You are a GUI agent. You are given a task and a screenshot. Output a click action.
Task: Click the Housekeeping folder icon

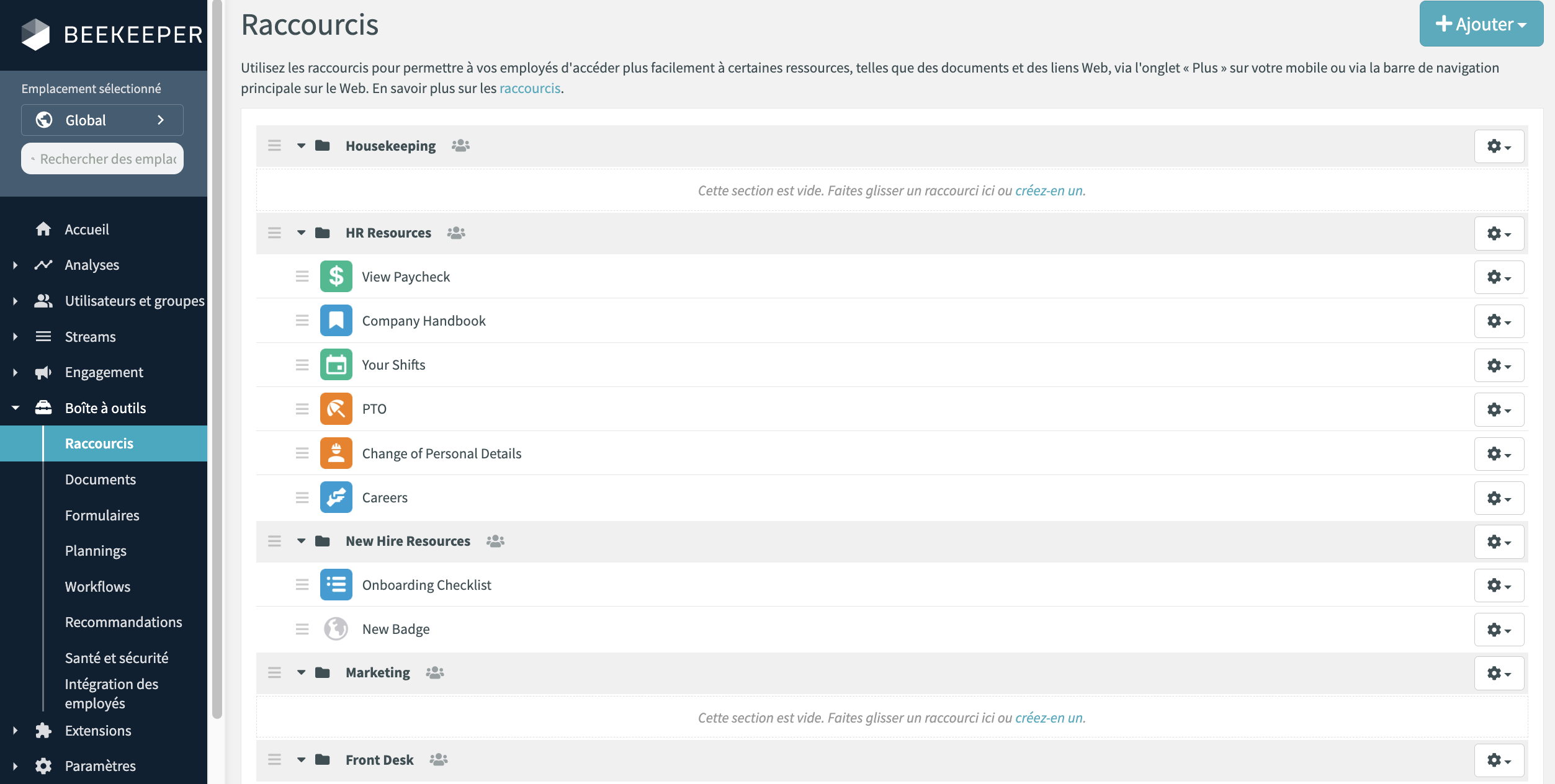point(322,146)
